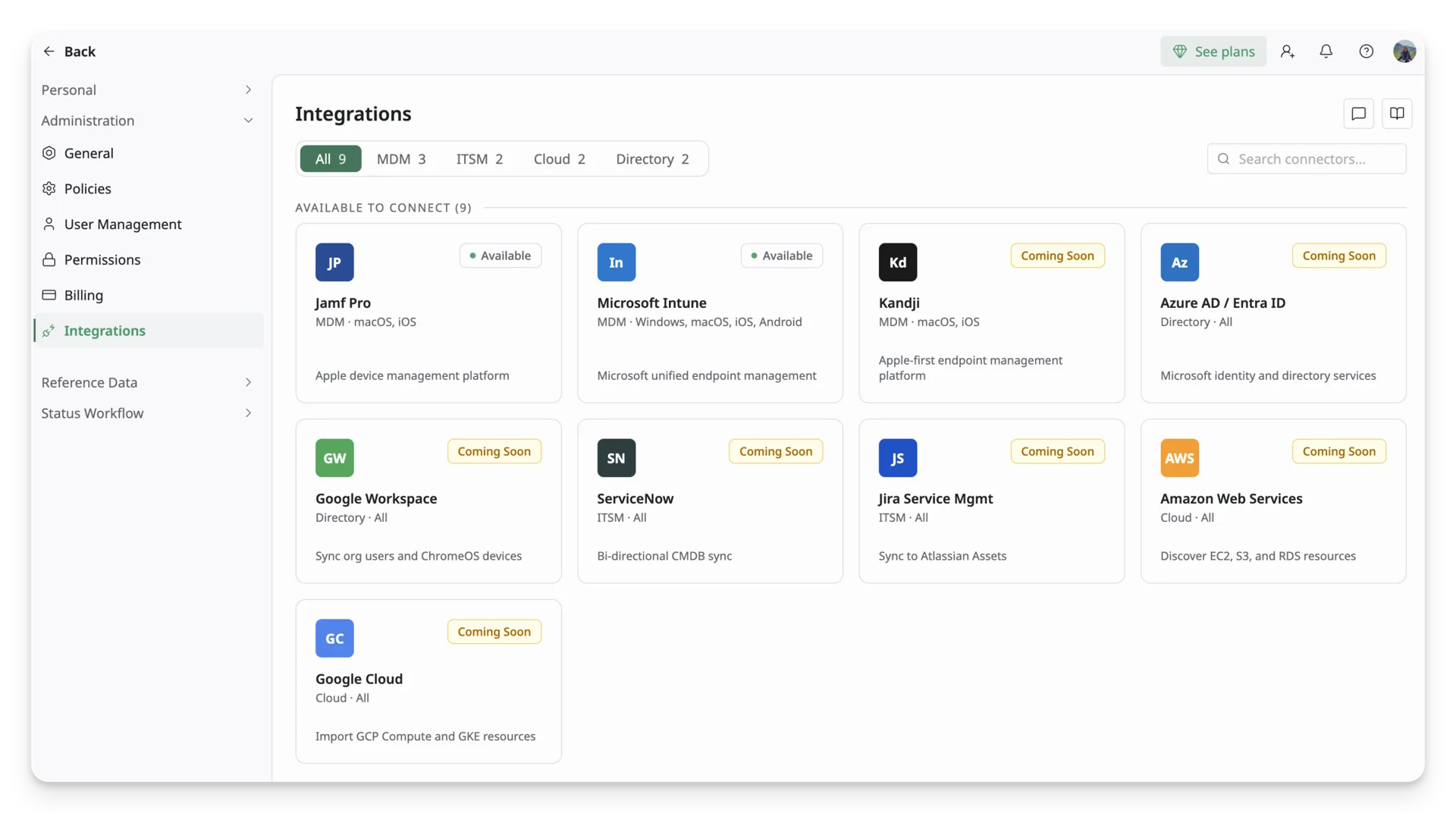Click the back arrow icon

point(49,52)
